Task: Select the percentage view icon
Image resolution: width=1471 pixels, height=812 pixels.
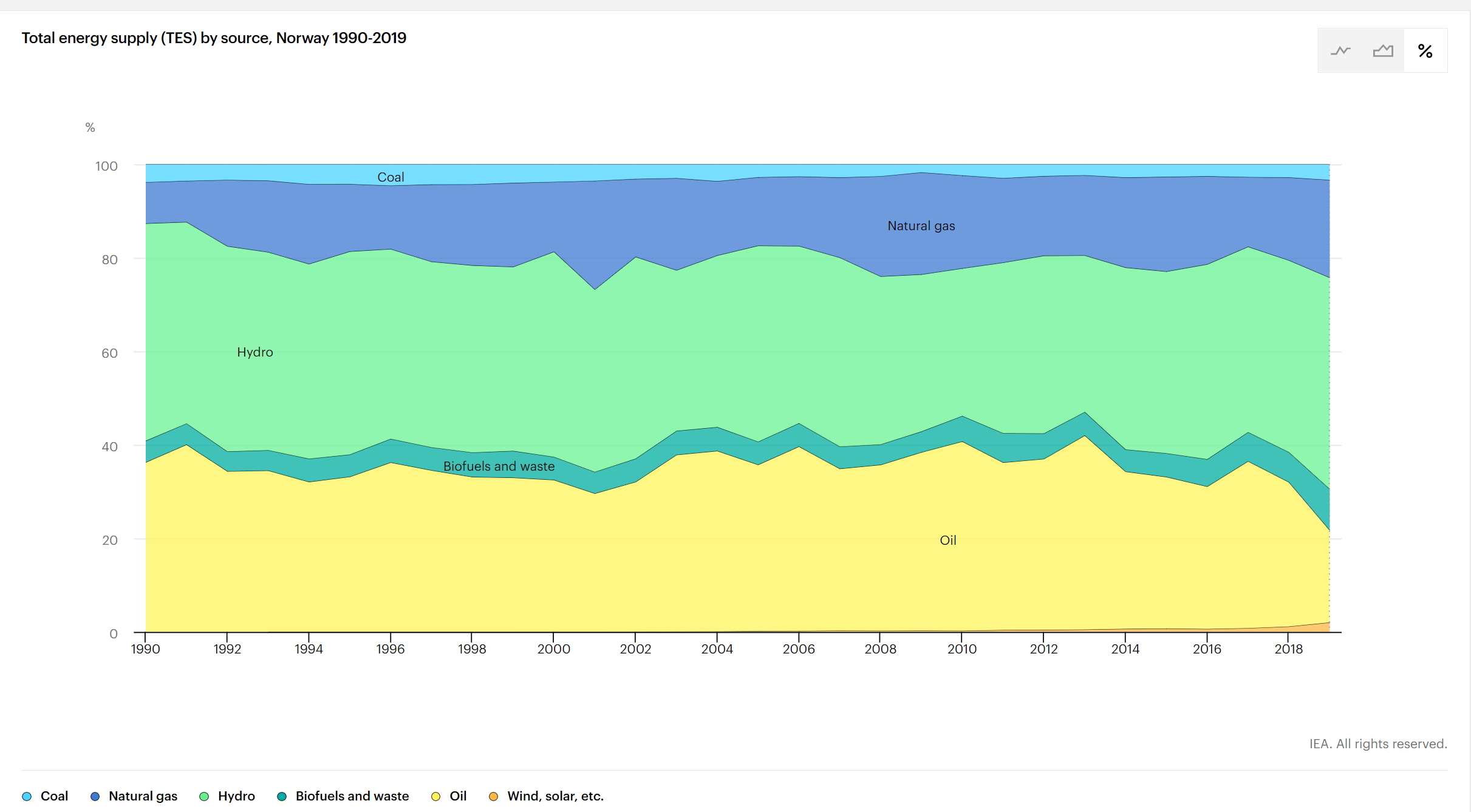Action: [1425, 51]
